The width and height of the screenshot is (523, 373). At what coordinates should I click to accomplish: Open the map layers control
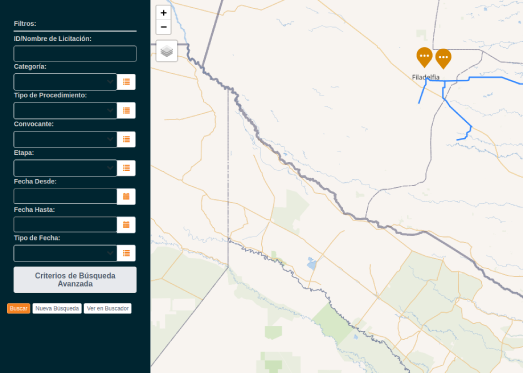coord(166,51)
